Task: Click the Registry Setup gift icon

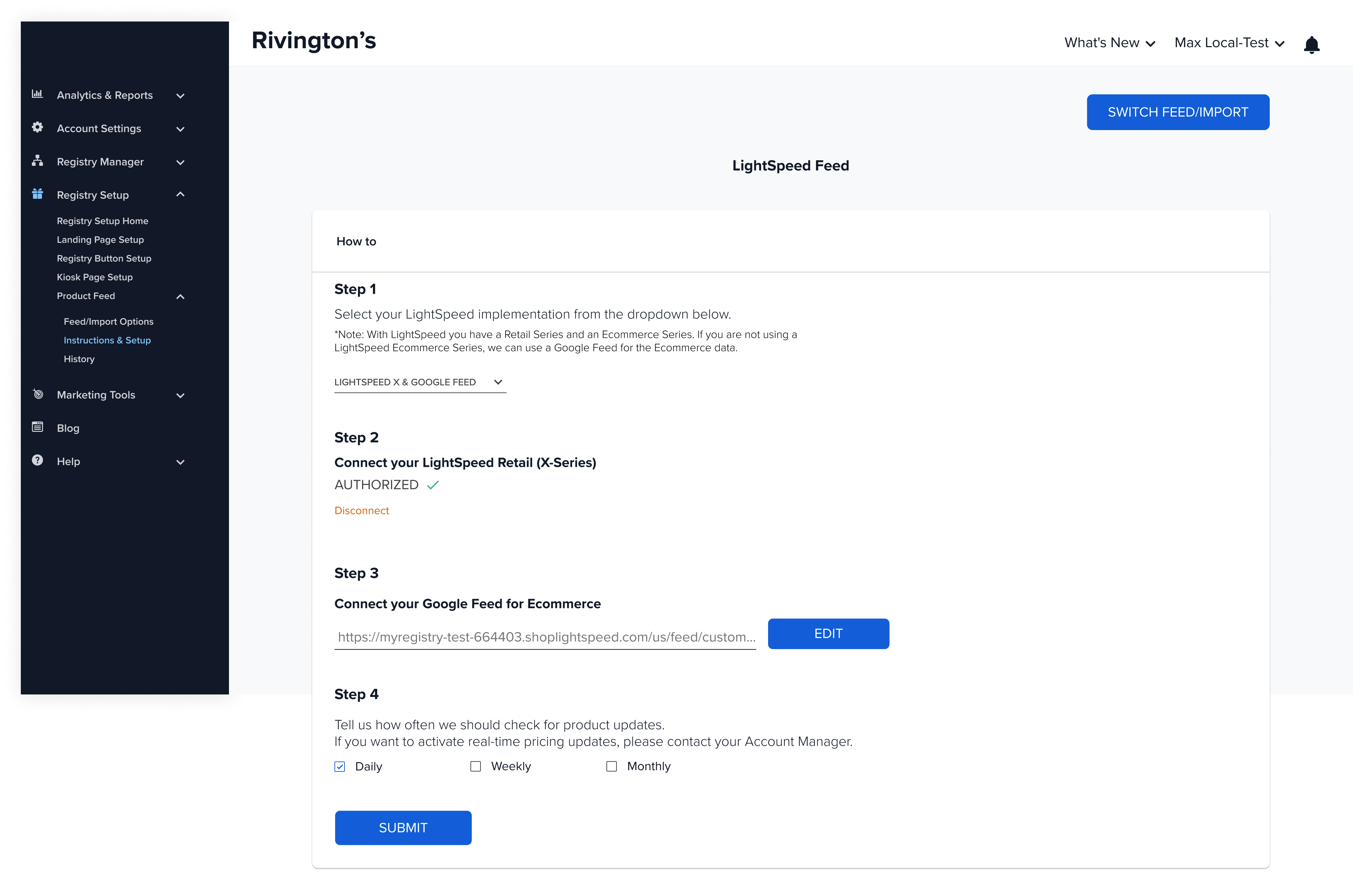Action: point(37,194)
